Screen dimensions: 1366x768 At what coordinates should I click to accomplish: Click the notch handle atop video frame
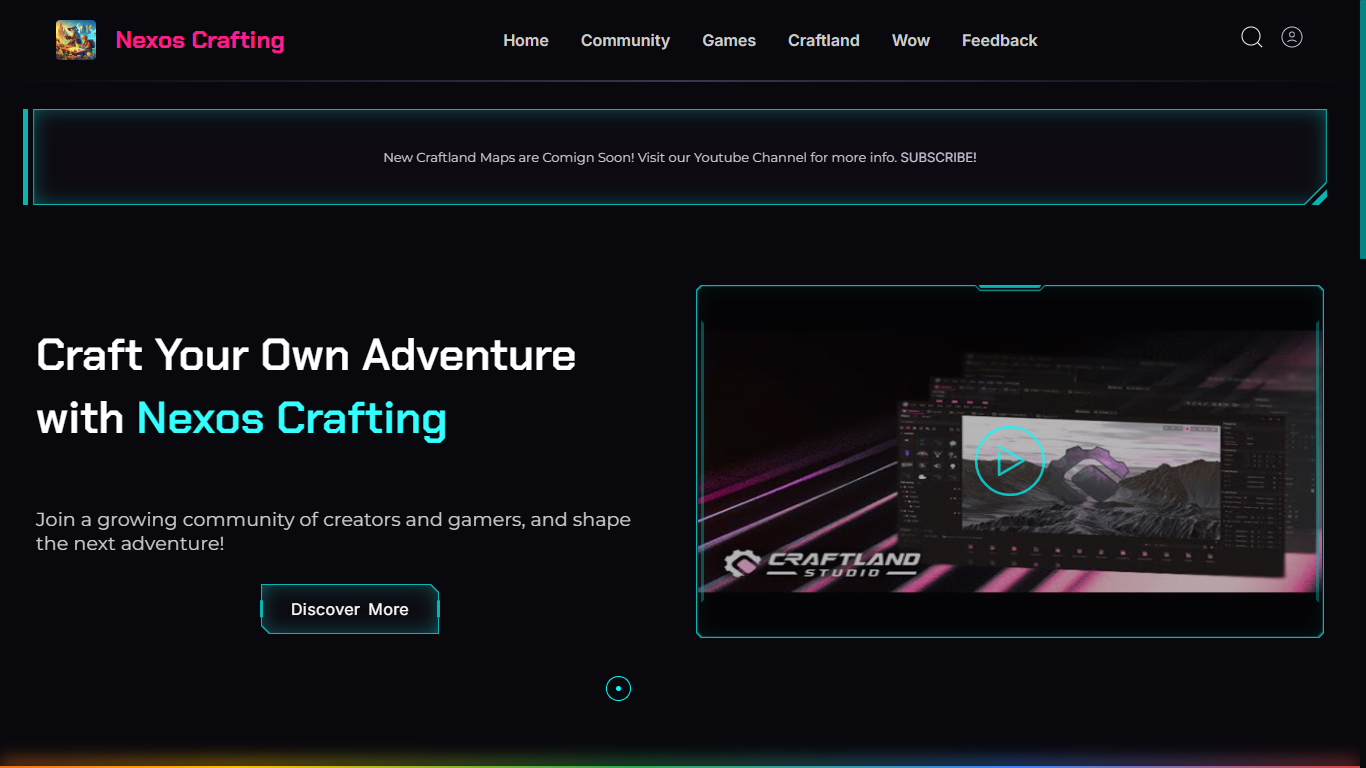pyautogui.click(x=1010, y=288)
